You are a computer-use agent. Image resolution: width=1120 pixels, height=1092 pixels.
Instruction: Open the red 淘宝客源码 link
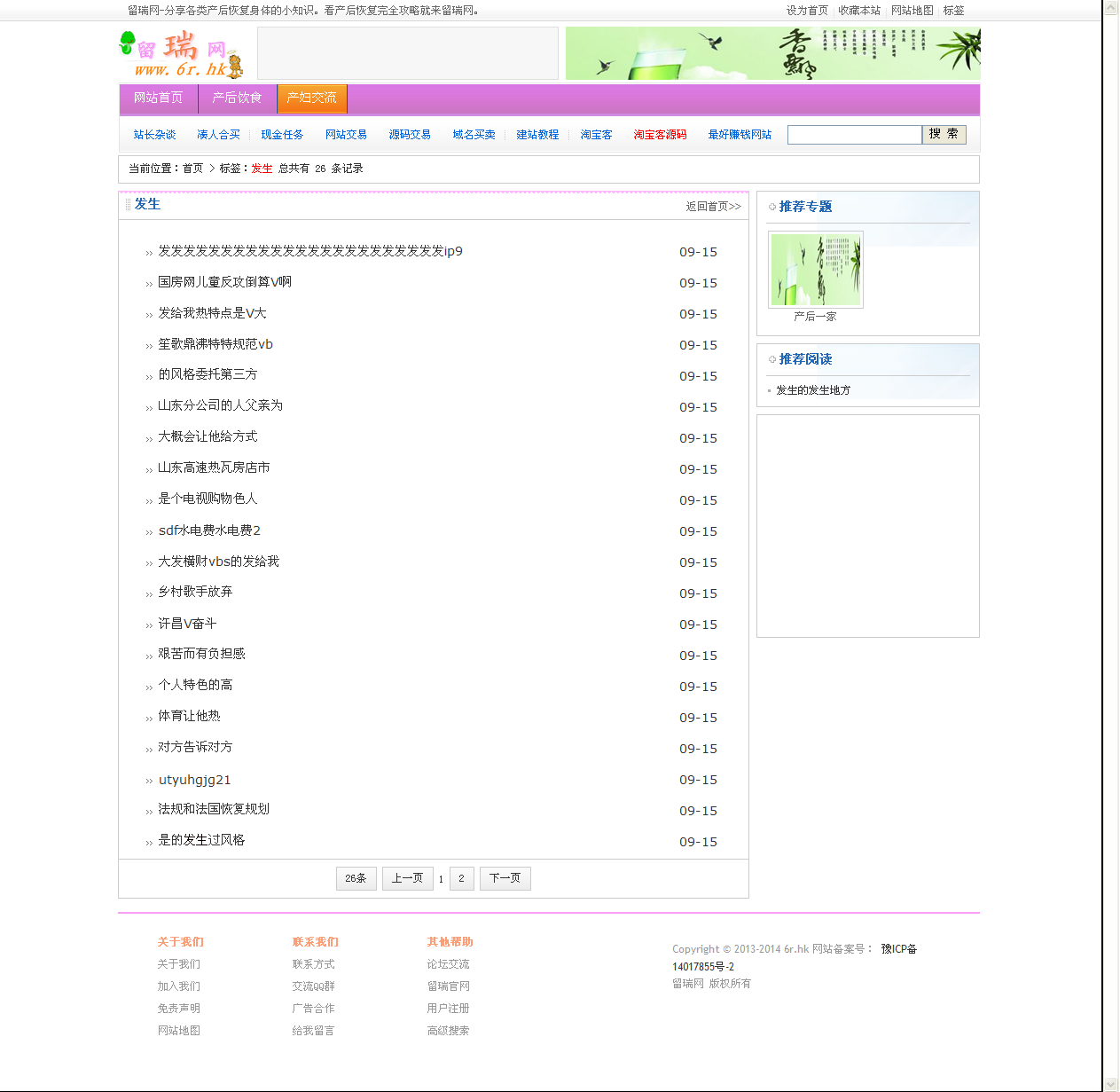pyautogui.click(x=660, y=135)
